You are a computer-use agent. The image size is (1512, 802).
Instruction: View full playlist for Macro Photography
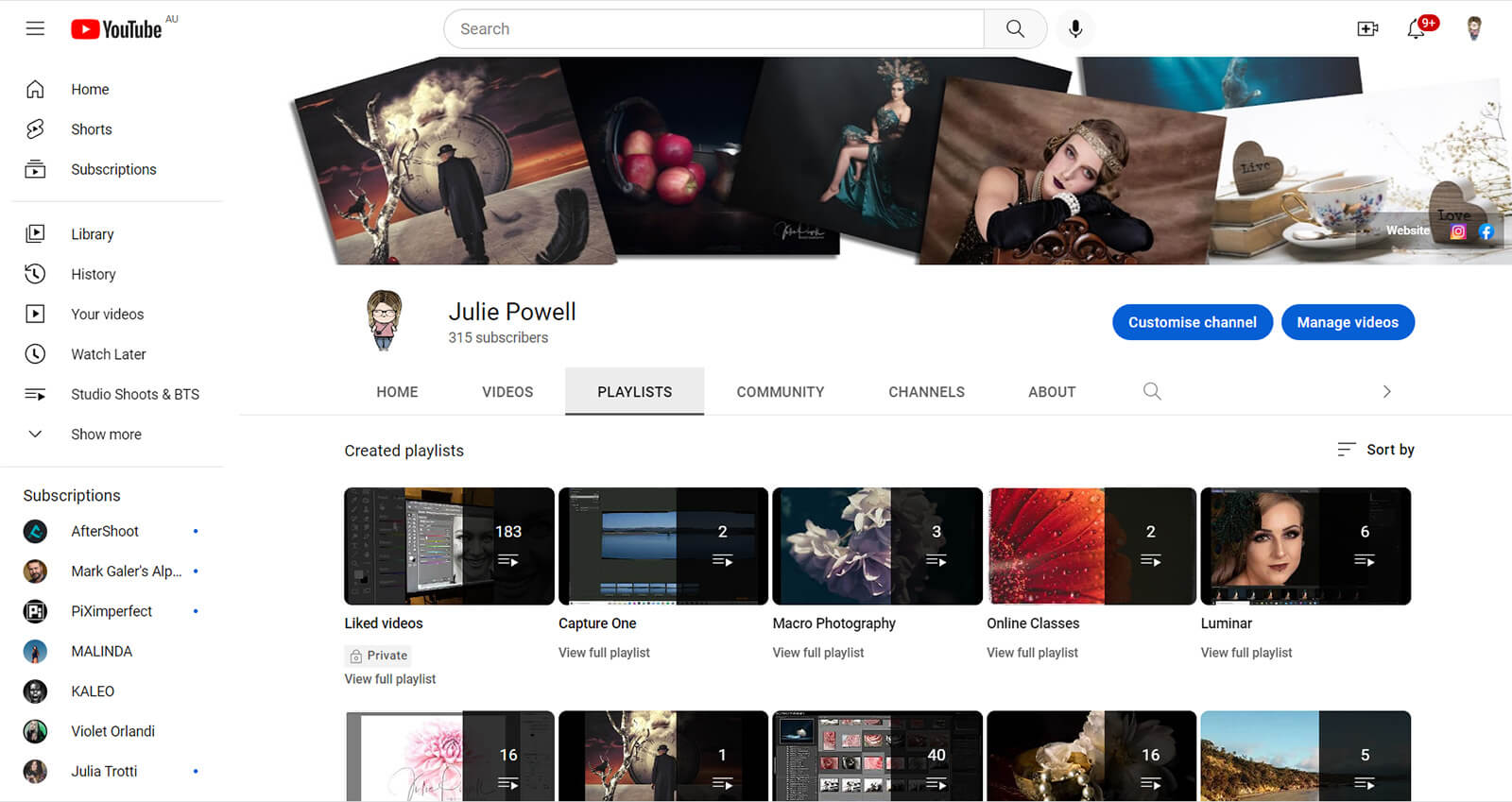[x=817, y=653]
